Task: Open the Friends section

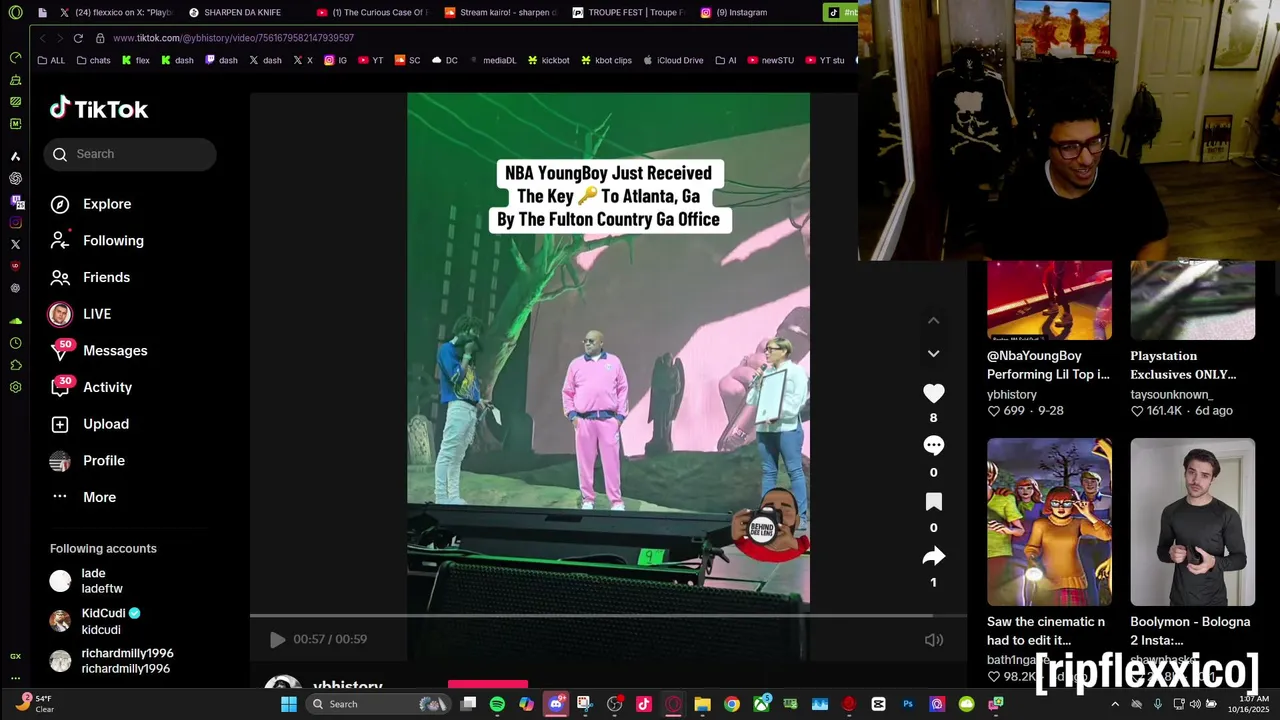Action: [x=90, y=277]
